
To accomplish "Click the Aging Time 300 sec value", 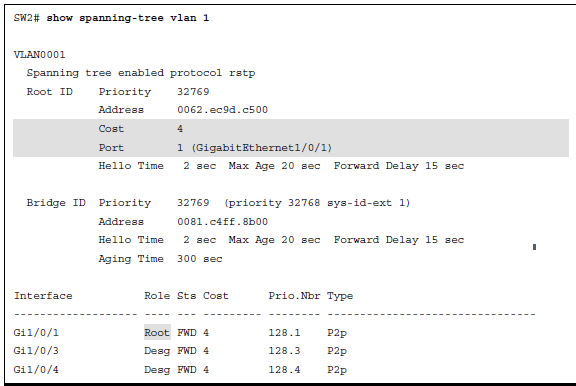I will coord(199,259).
